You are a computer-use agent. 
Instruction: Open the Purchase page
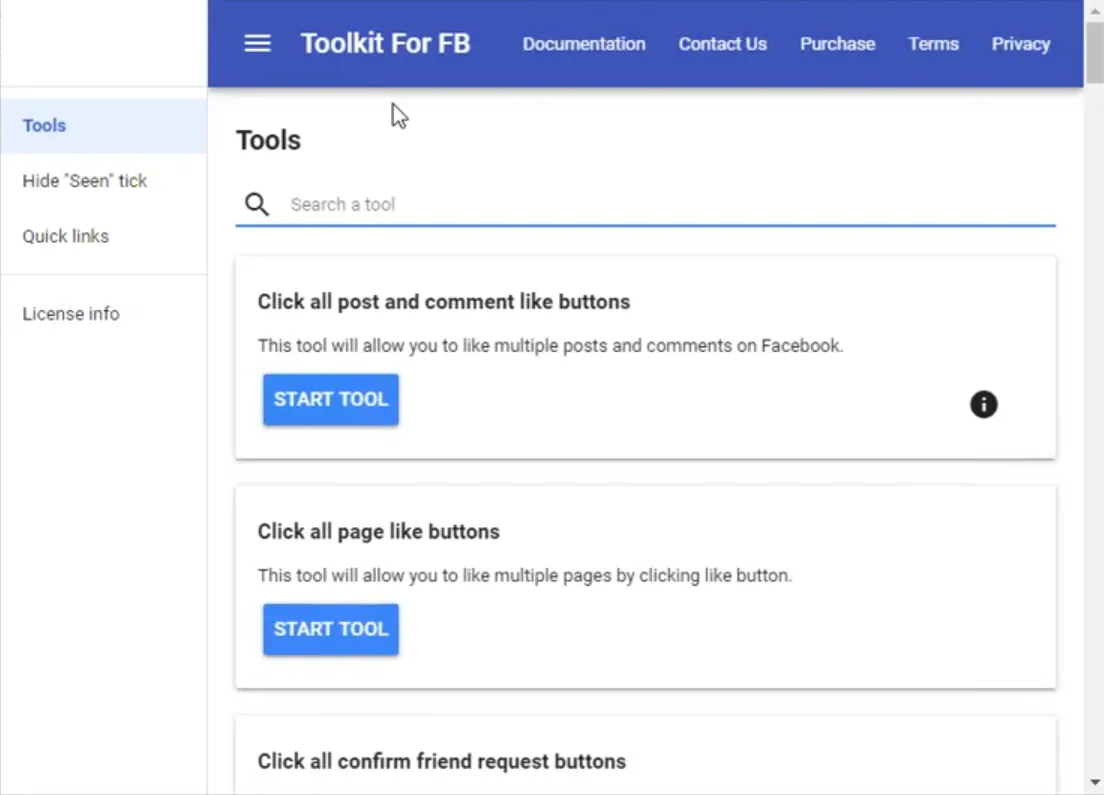[x=837, y=44]
